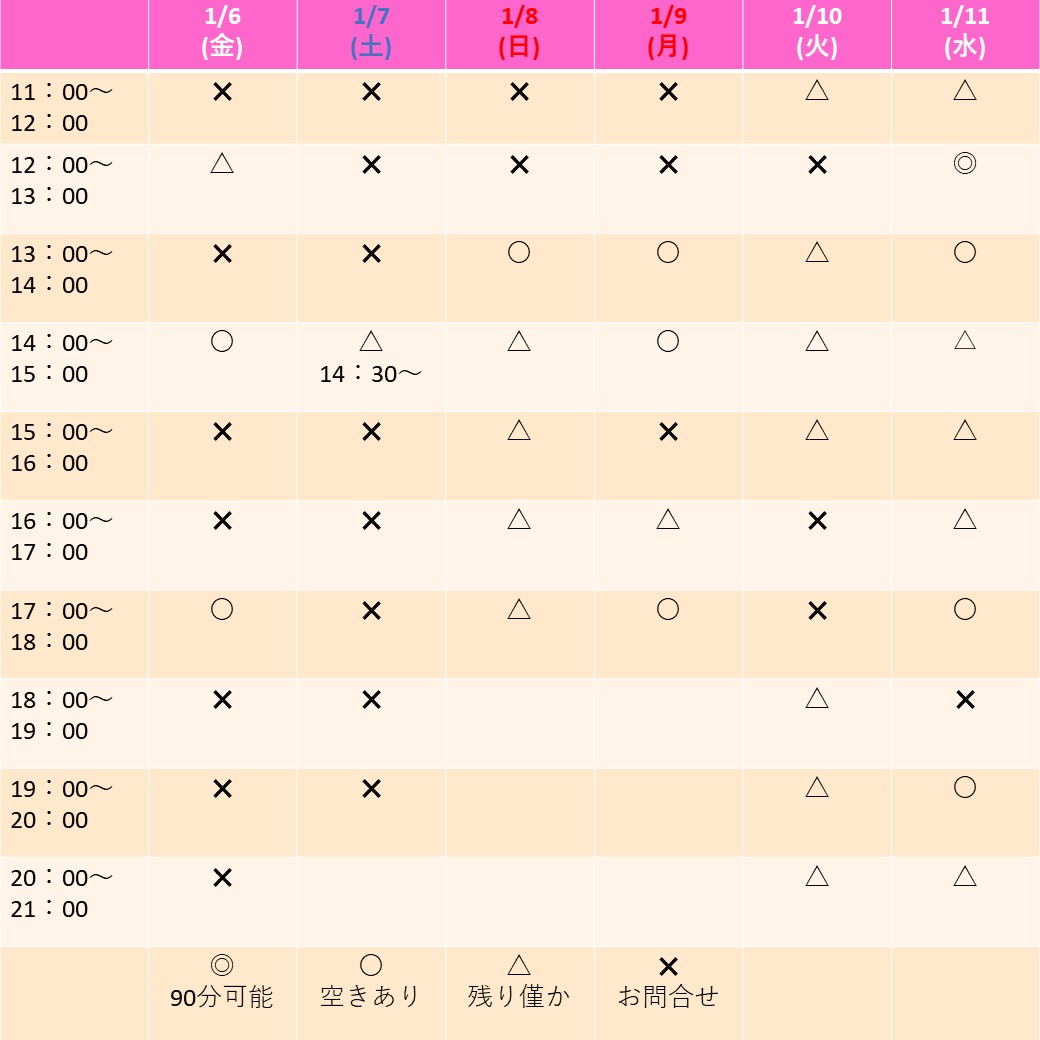Click the 1/11 (水) column header
The height and width of the screenshot is (1040, 1040).
[x=964, y=32]
